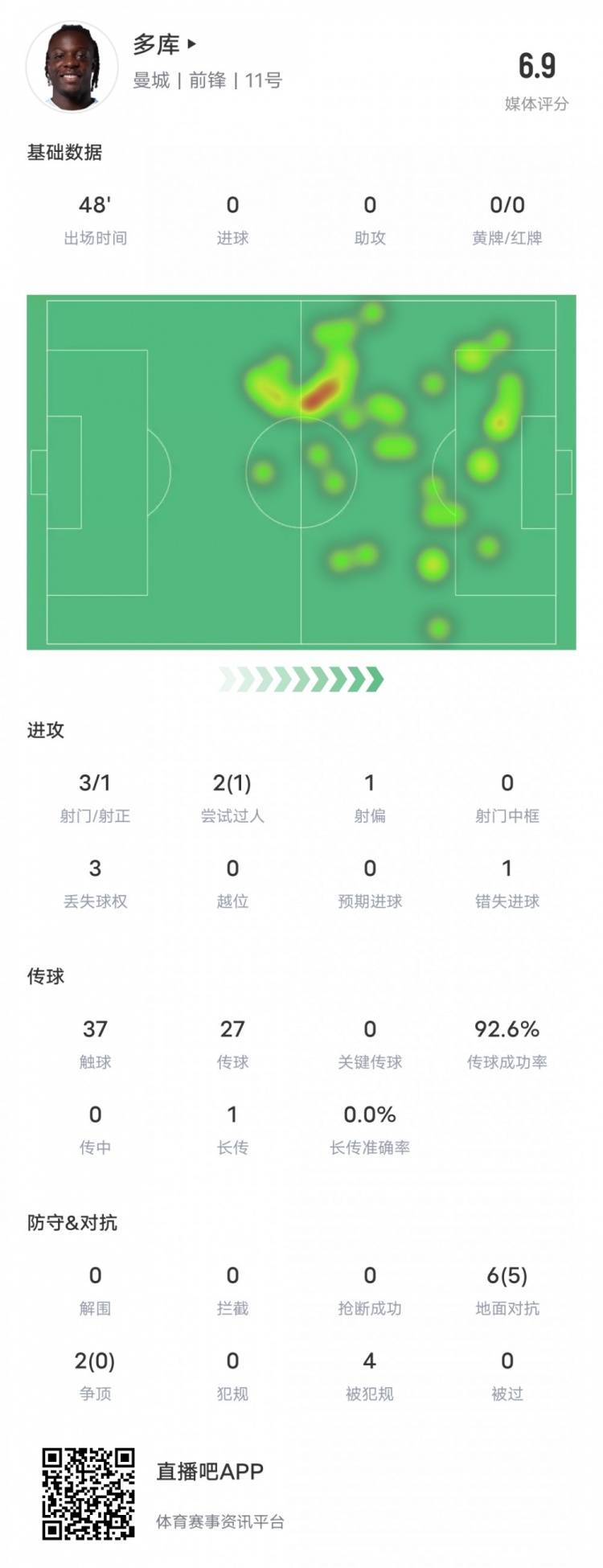This screenshot has width=603, height=1568.
Task: Expand the arrow next to 多库
Action: pyautogui.click(x=191, y=44)
